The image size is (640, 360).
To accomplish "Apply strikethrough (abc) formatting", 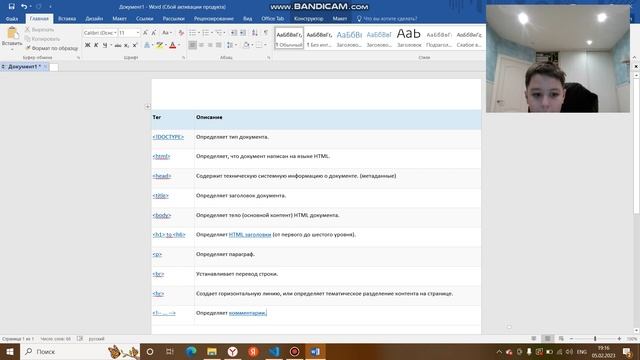I will click(118, 45).
